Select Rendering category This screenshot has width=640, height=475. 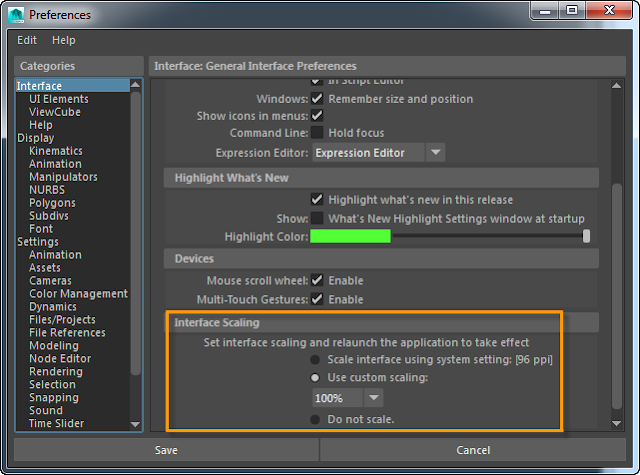(56, 372)
